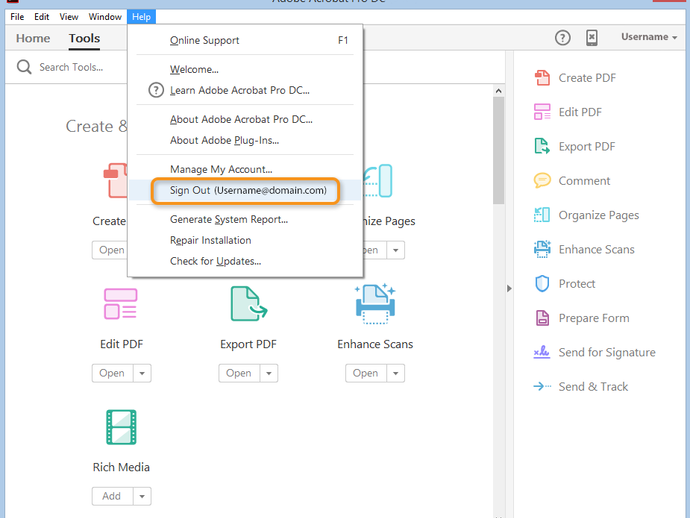Select the Welcome... menu entry
The height and width of the screenshot is (518, 690).
pos(245,70)
